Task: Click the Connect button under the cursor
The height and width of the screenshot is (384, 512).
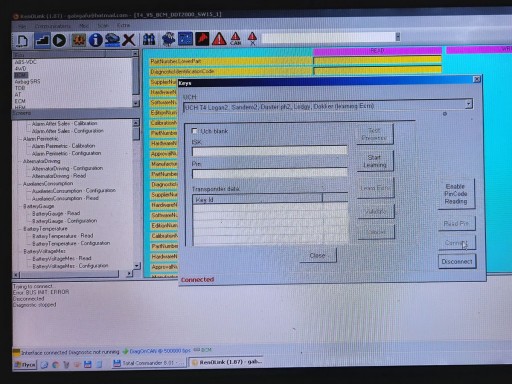Action: [x=456, y=243]
